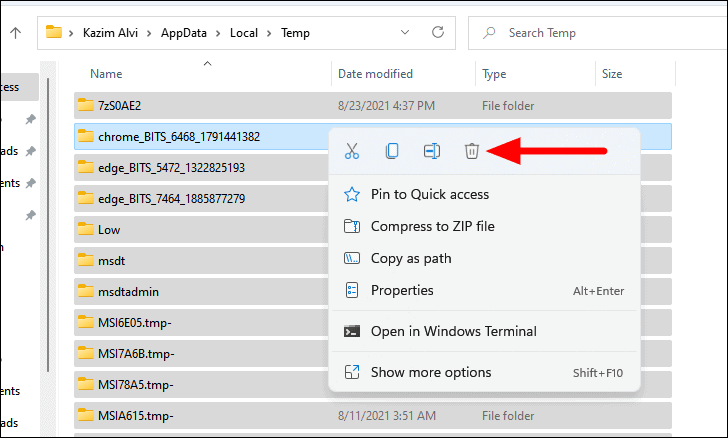The width and height of the screenshot is (728, 438).
Task: Select the chrome_BITS_6468_1791441382 folder
Action: click(x=201, y=137)
